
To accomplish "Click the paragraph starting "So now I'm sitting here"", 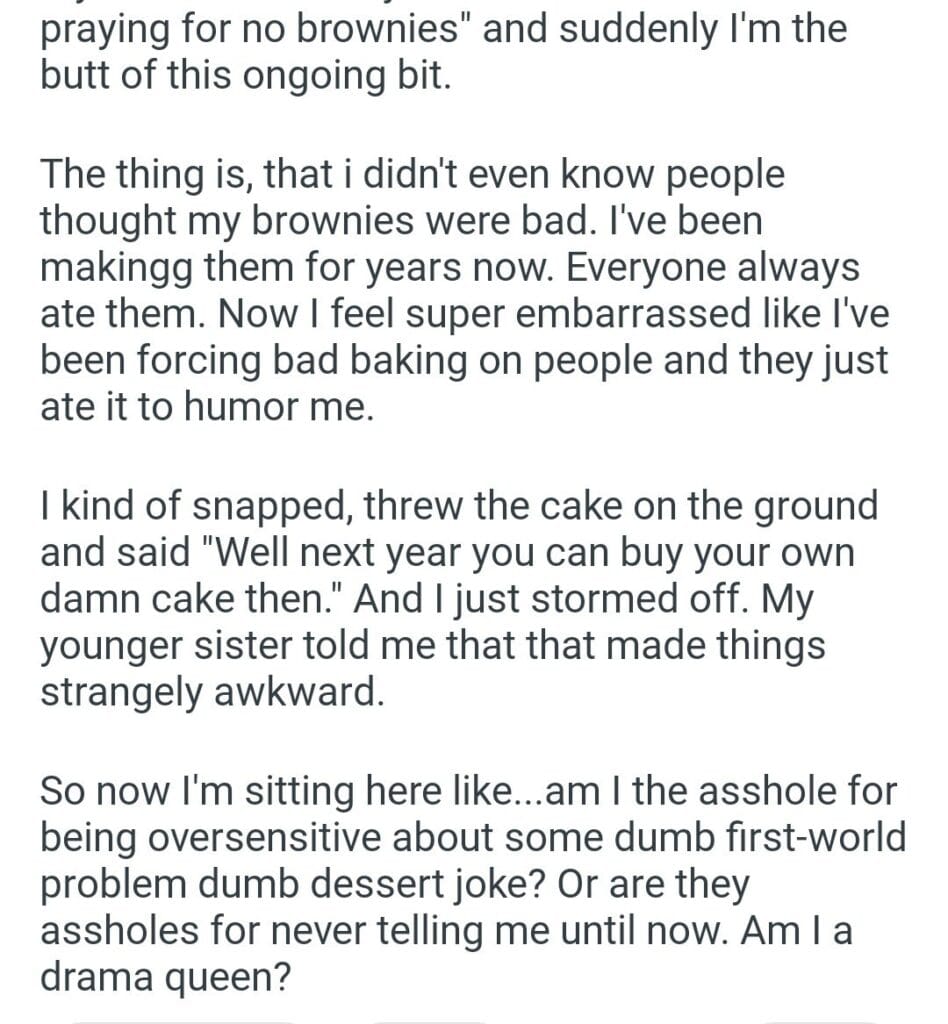I will click(472, 884).
